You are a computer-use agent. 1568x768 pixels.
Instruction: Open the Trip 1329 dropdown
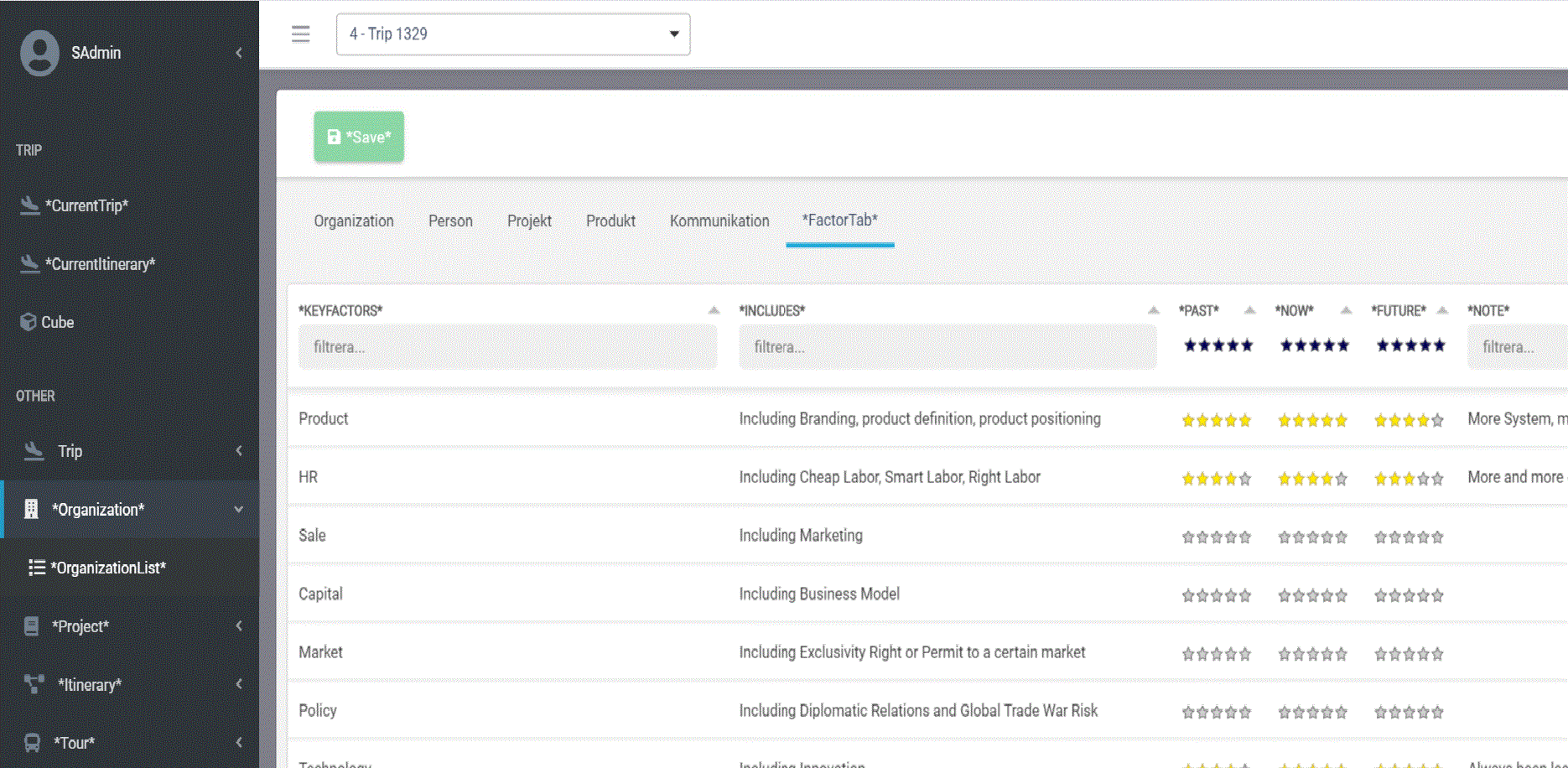pyautogui.click(x=512, y=34)
